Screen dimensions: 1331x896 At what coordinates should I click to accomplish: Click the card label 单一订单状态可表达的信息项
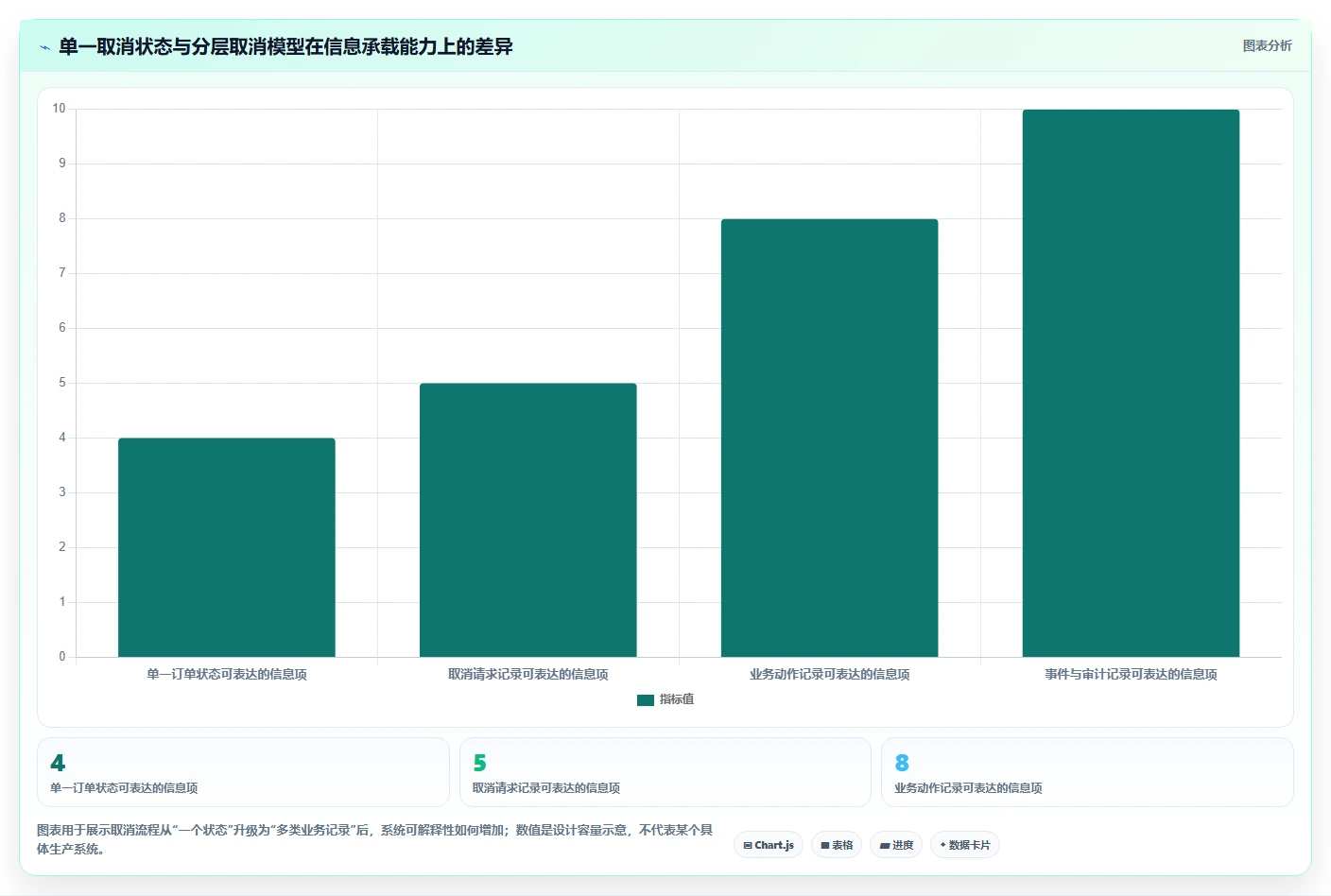pos(124,788)
